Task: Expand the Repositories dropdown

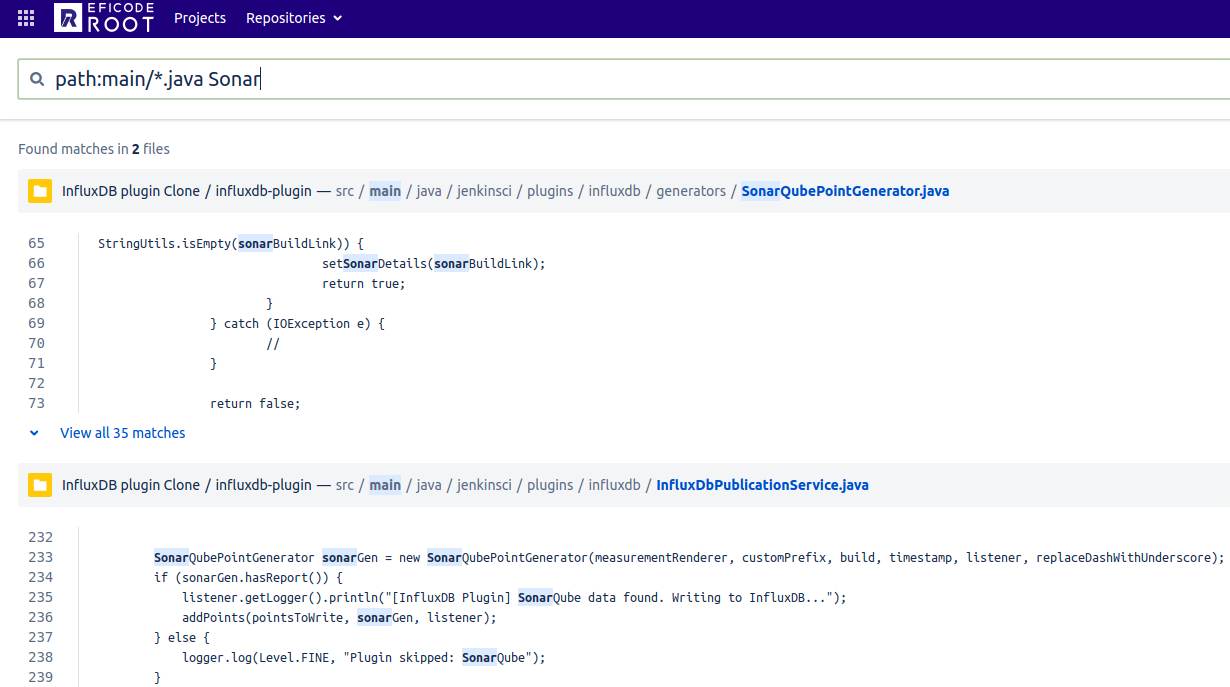Action: point(294,18)
